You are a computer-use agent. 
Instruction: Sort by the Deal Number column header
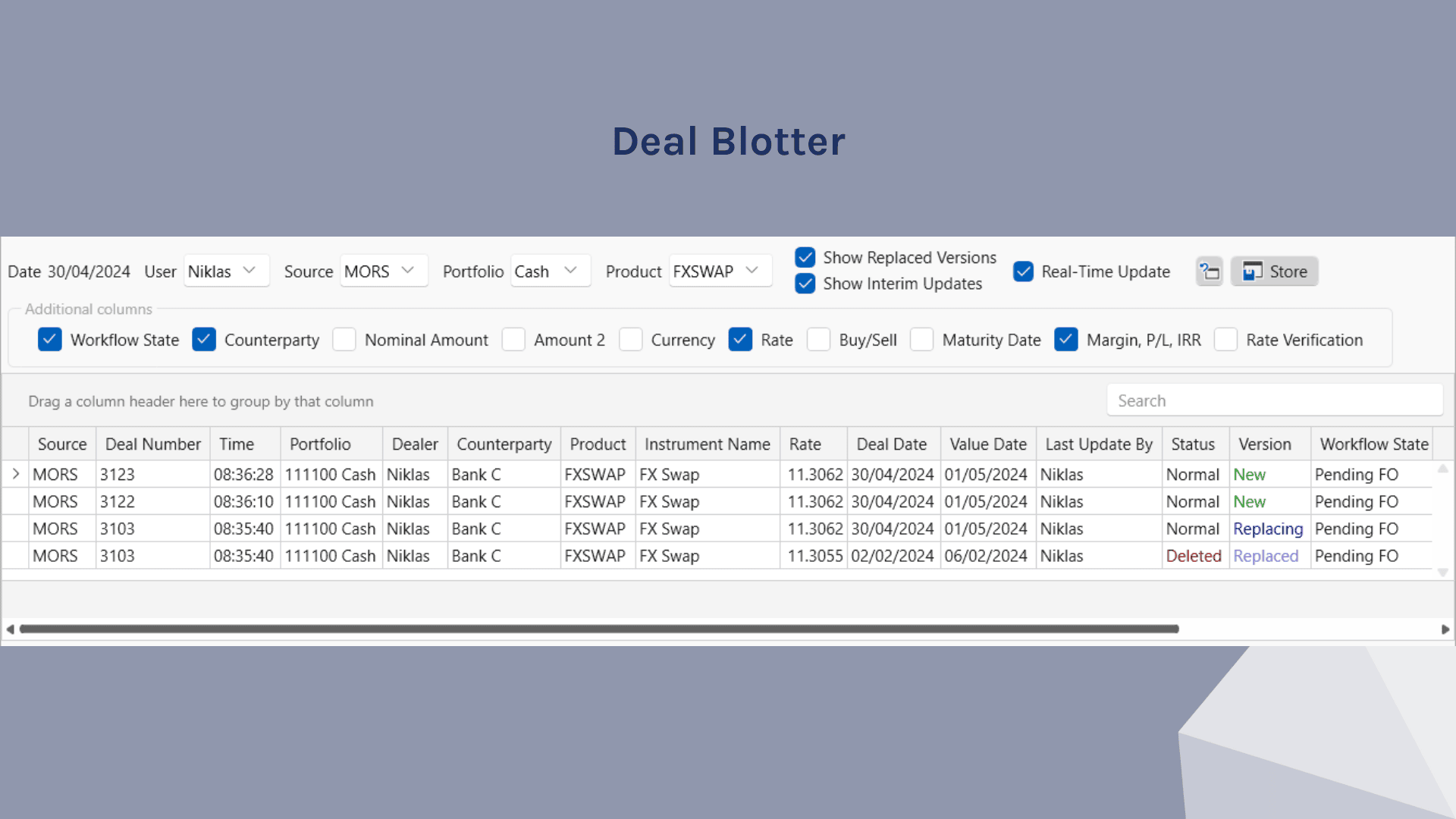coord(152,444)
